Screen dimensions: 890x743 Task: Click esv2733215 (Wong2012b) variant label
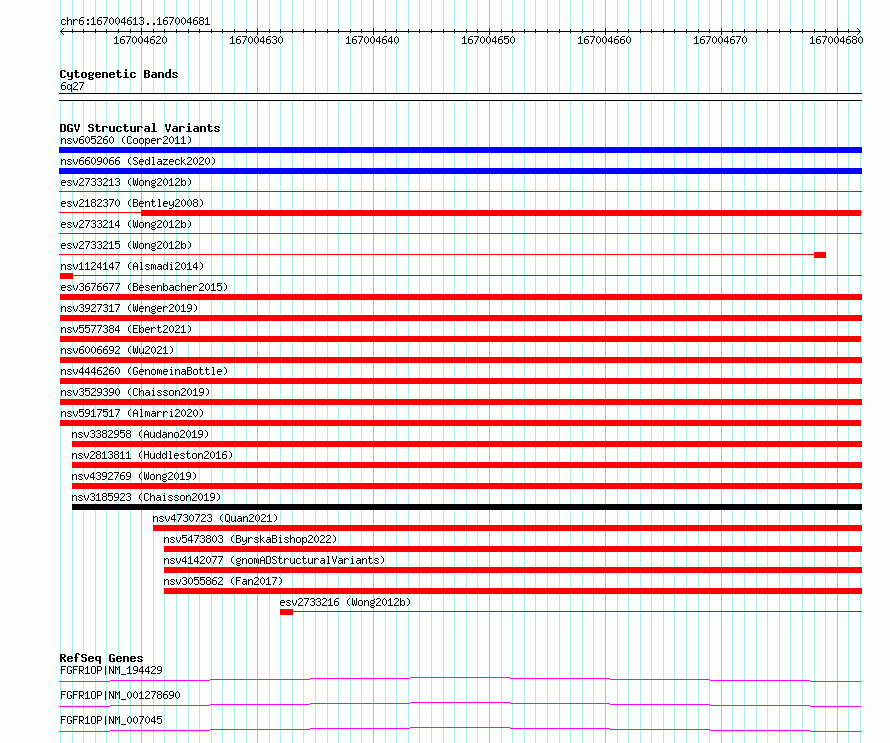click(126, 245)
